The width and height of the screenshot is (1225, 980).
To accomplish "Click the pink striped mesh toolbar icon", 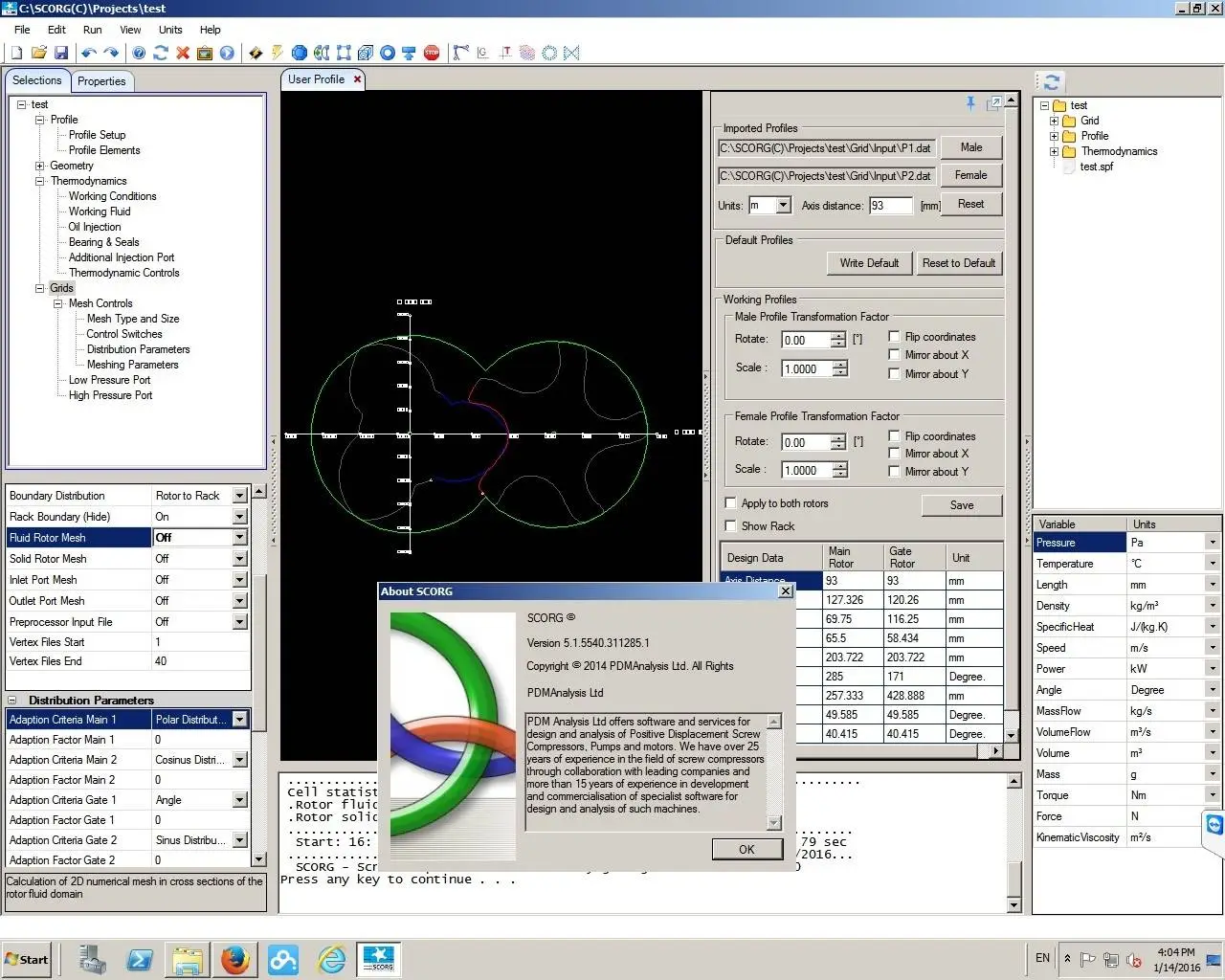I will pyautogui.click(x=527, y=53).
